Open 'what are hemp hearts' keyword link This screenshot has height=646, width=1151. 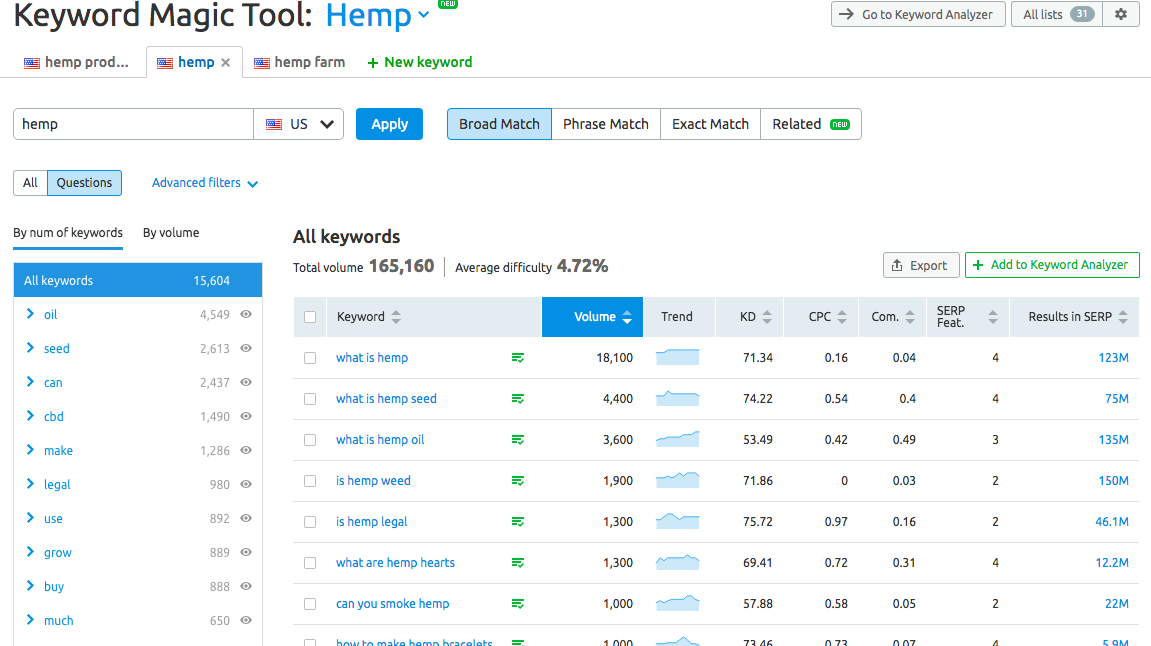395,562
